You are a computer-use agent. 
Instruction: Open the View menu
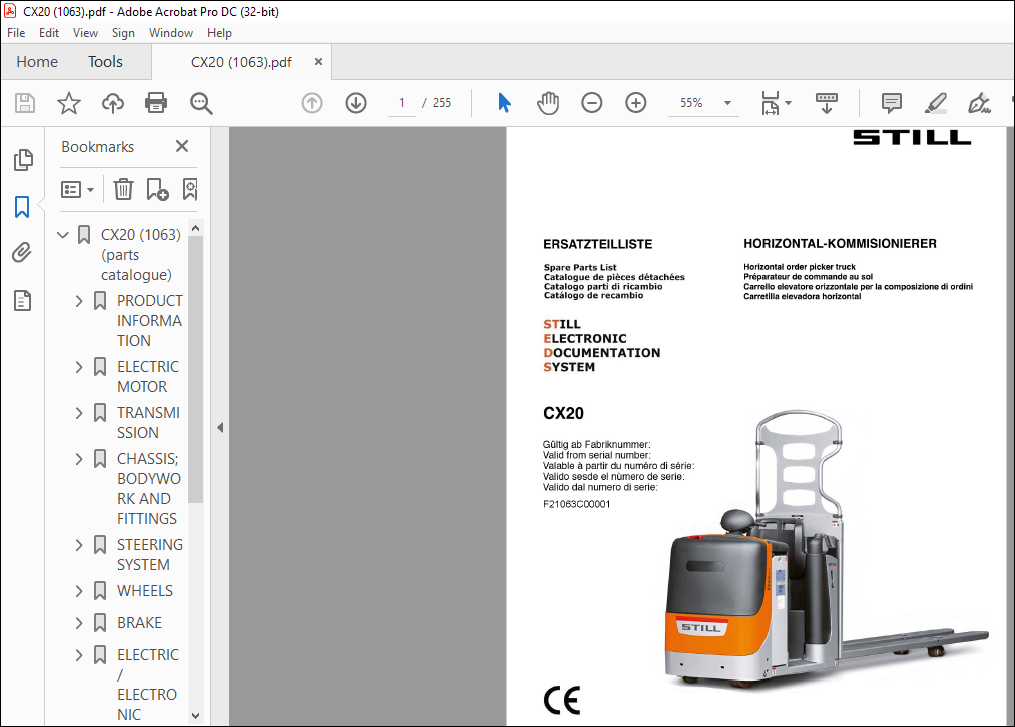[x=85, y=32]
